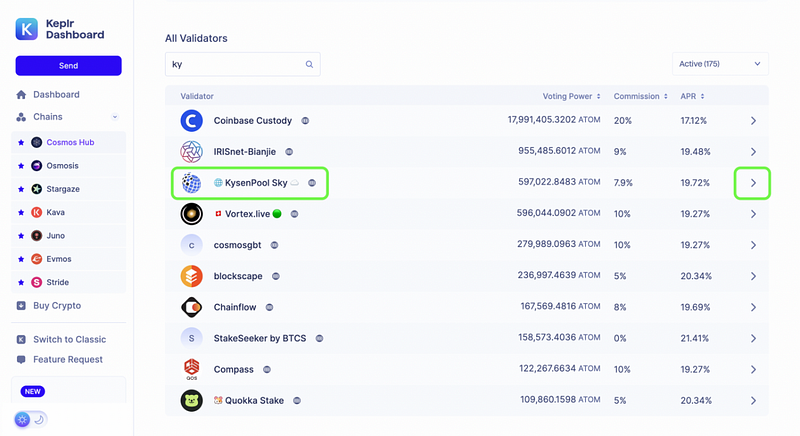Viewport: 800px width, 436px height.
Task: Click the blockscape validator logo
Action: [191, 276]
